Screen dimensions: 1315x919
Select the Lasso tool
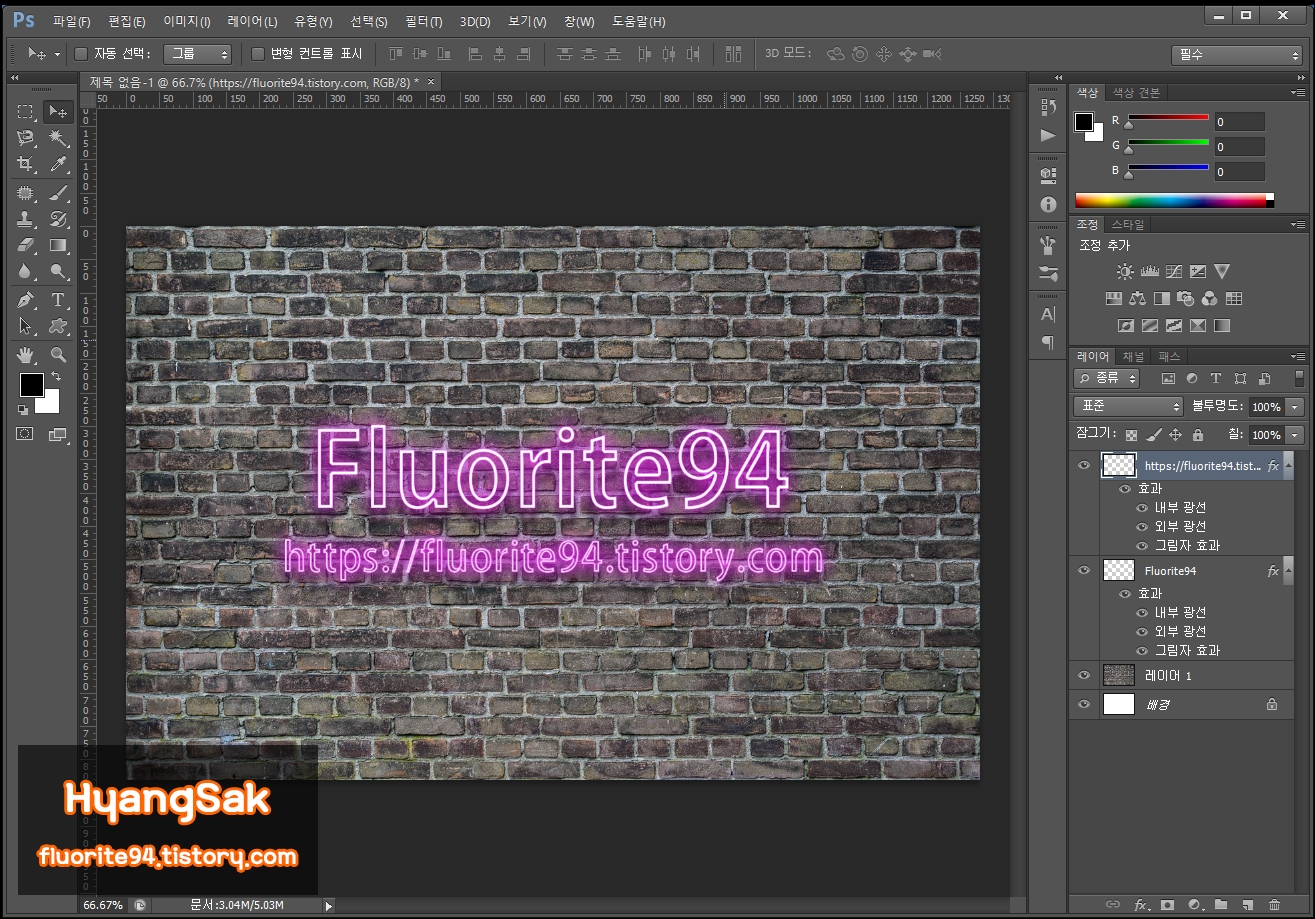pos(26,138)
